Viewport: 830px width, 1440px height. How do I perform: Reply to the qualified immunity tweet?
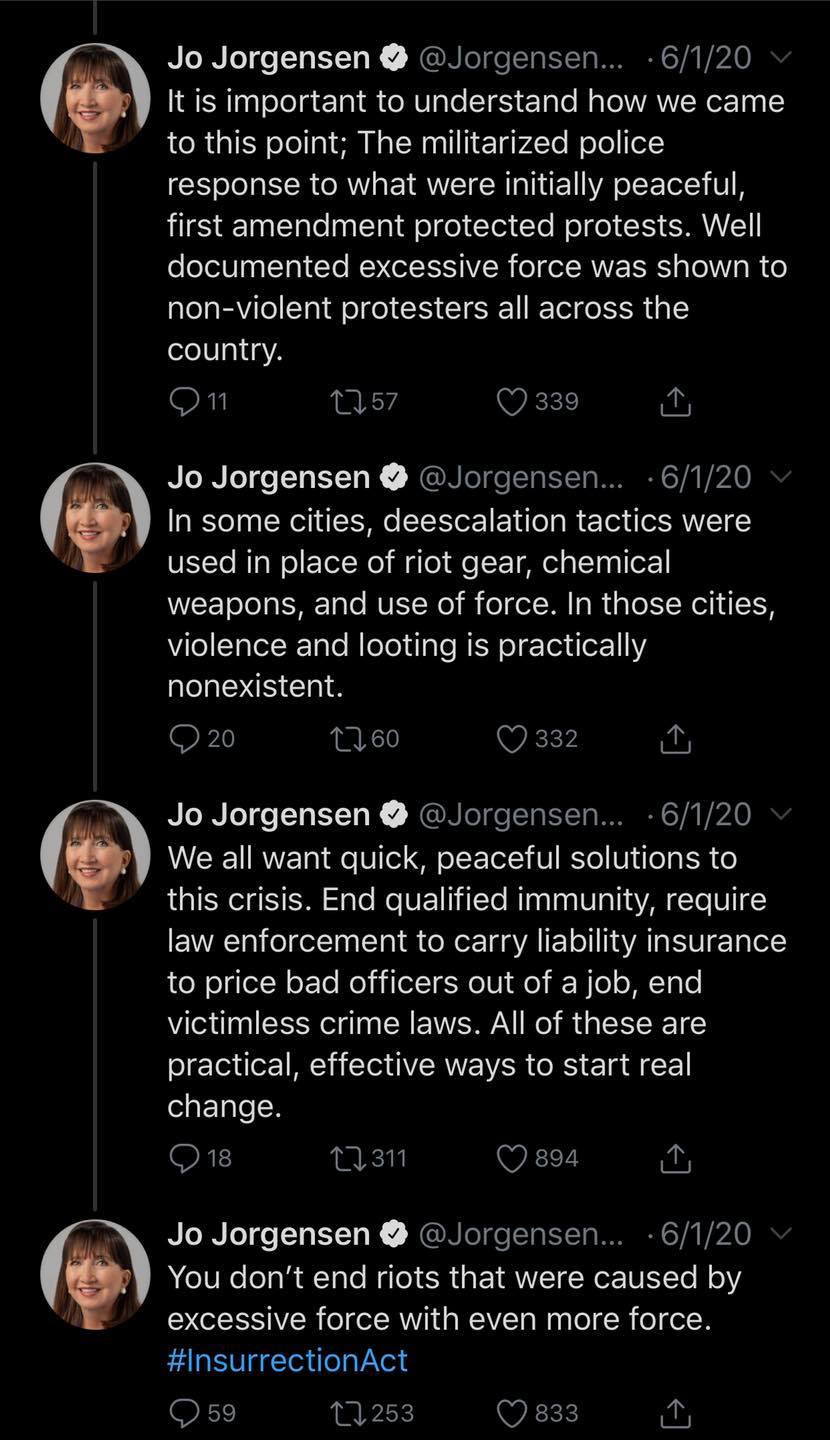click(184, 1157)
